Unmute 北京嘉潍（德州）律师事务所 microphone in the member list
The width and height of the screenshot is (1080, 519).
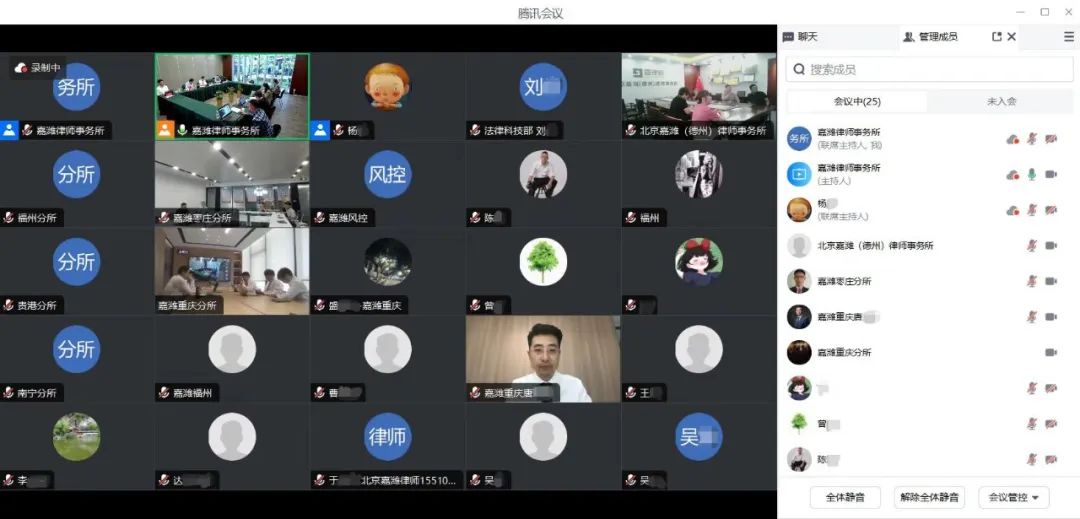pos(1032,246)
